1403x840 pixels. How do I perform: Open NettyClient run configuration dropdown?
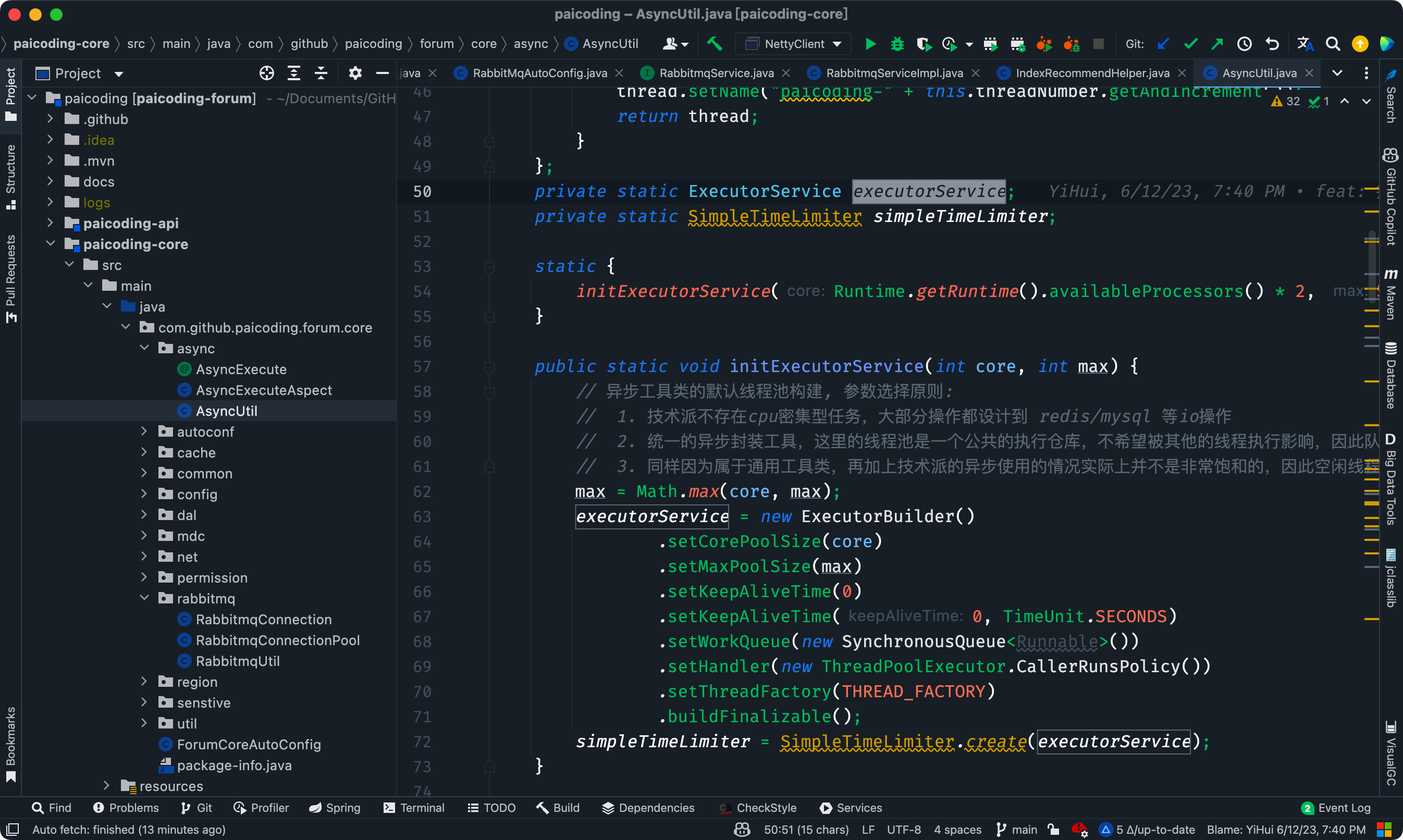pyautogui.click(x=793, y=44)
